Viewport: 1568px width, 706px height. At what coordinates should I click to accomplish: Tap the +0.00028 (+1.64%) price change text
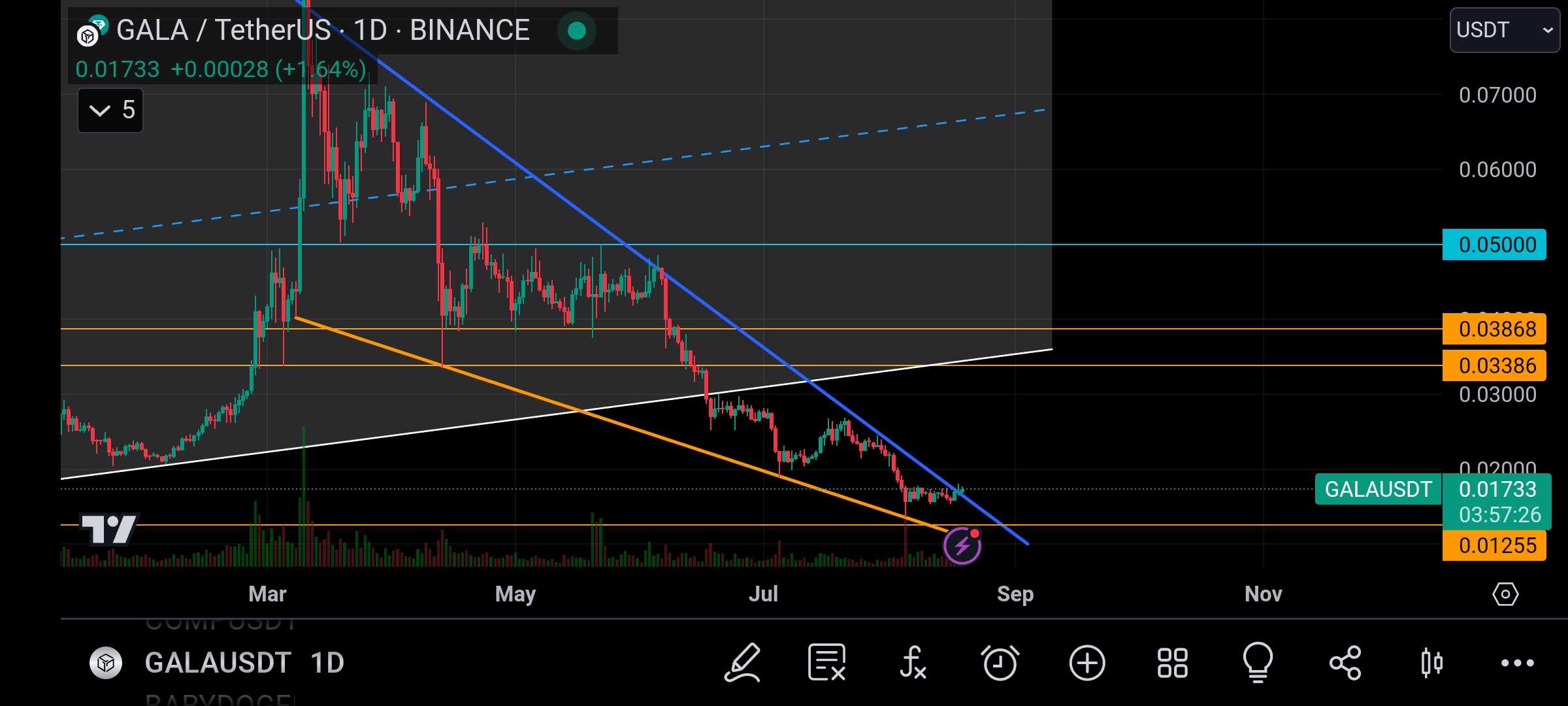(x=269, y=69)
